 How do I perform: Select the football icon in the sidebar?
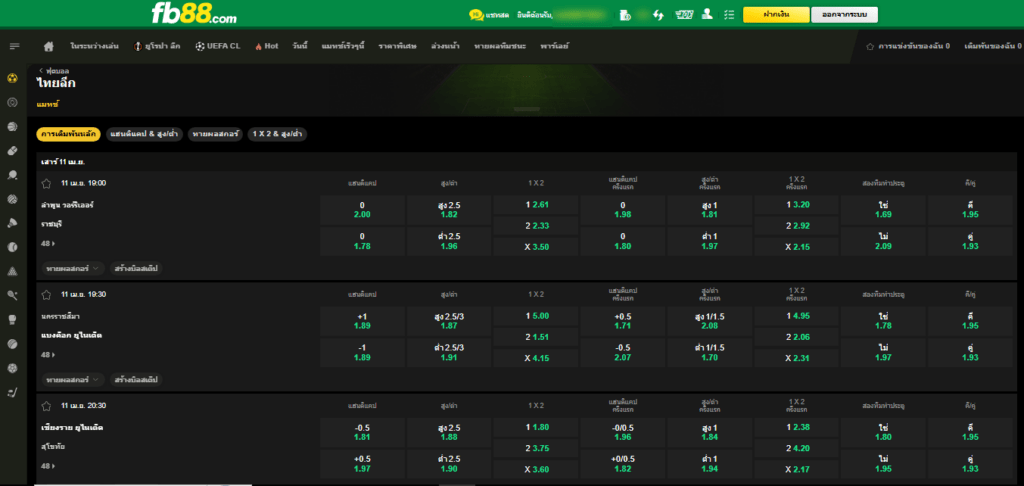(12, 78)
